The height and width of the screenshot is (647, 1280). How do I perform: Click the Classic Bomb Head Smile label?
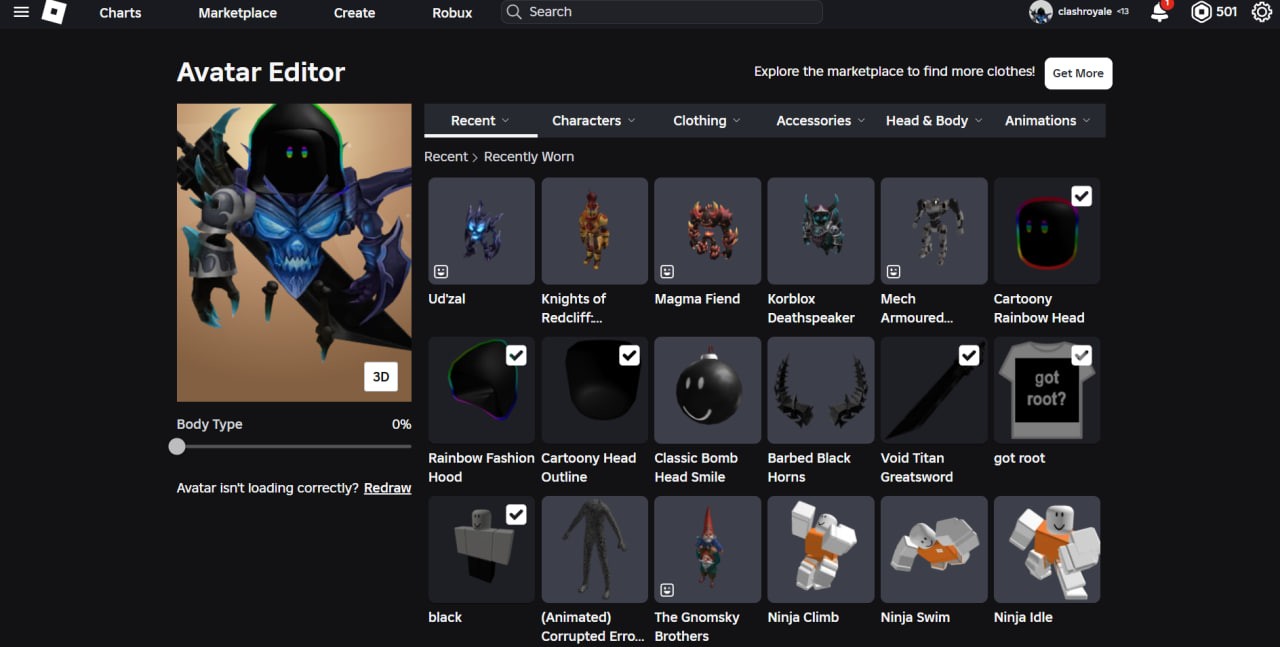[696, 467]
